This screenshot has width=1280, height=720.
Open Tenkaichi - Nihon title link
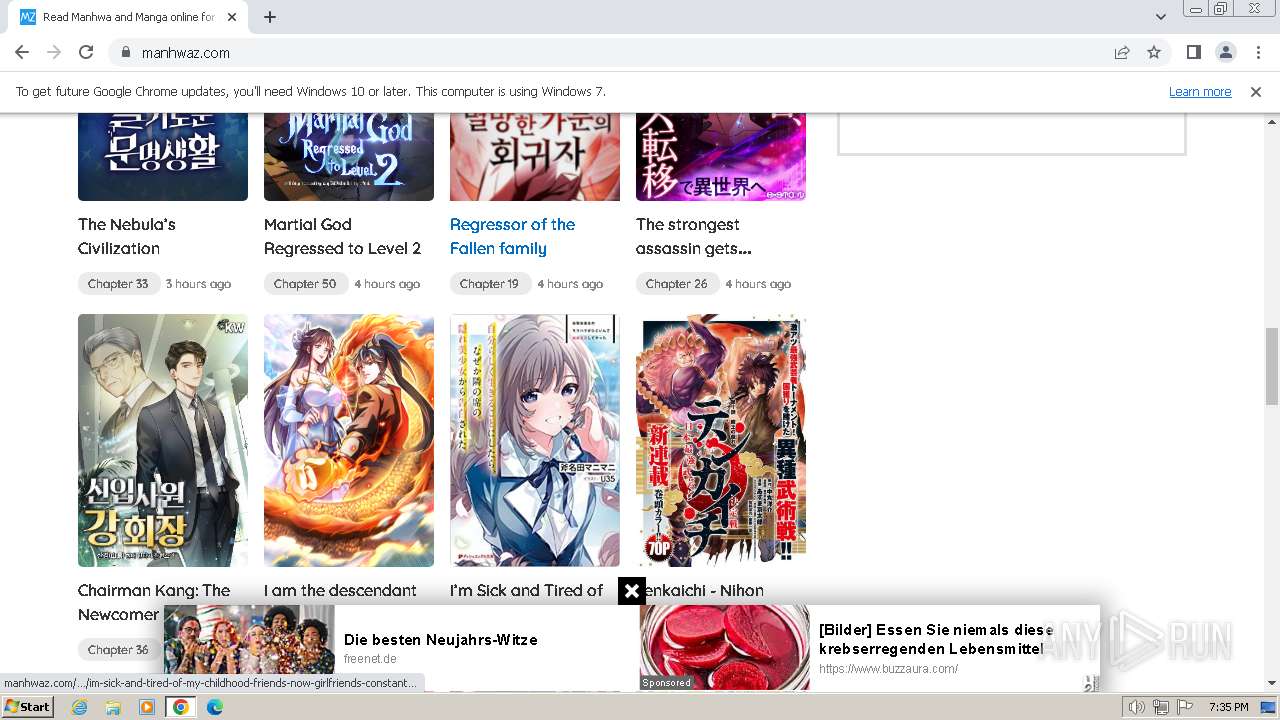point(705,591)
